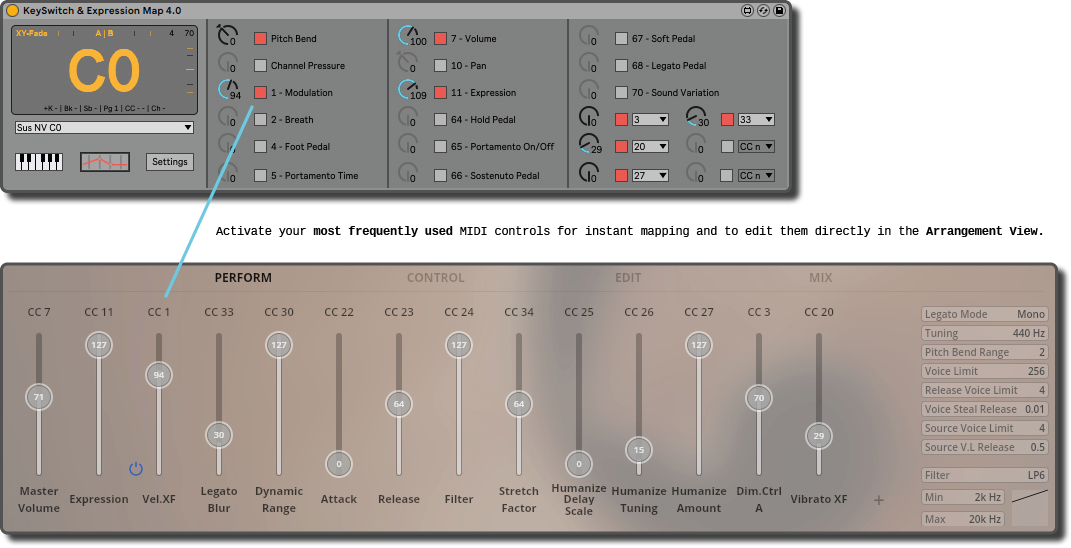Click the Release Voice Limit field
The image size is (1071, 548).
pyautogui.click(x=984, y=390)
